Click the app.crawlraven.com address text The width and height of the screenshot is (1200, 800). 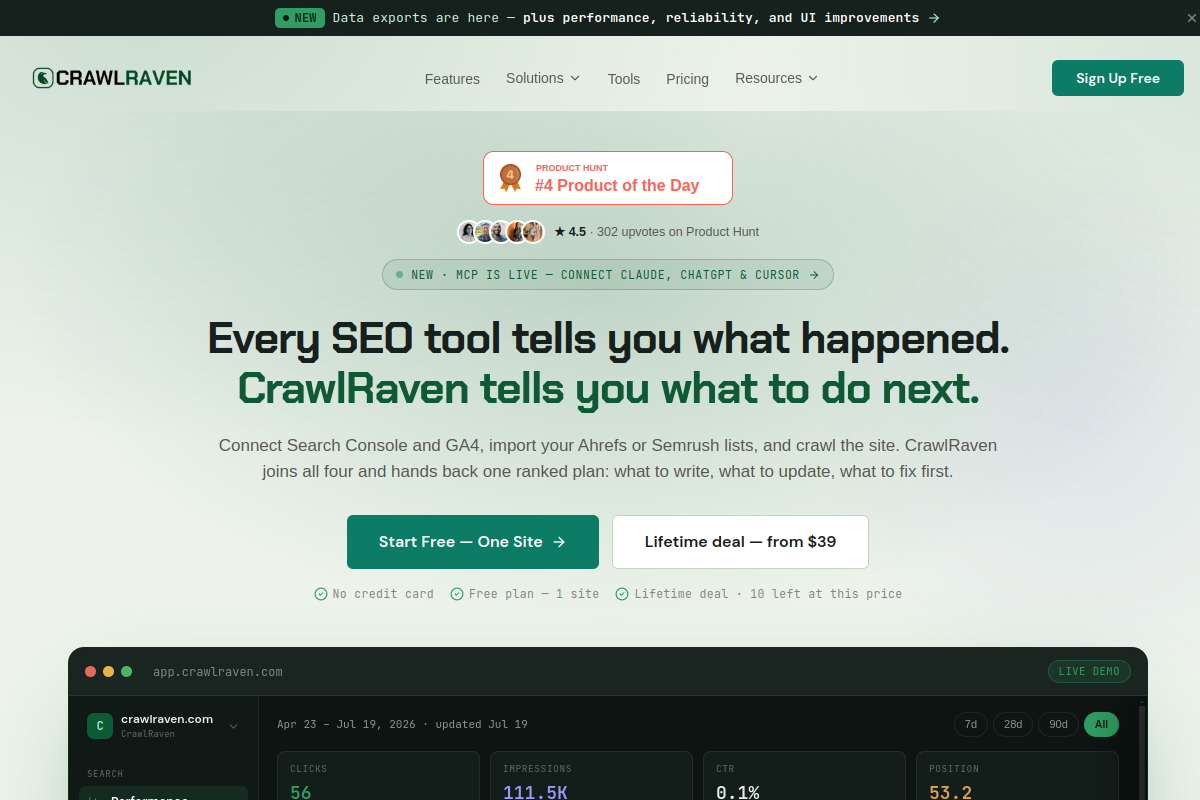(218, 672)
